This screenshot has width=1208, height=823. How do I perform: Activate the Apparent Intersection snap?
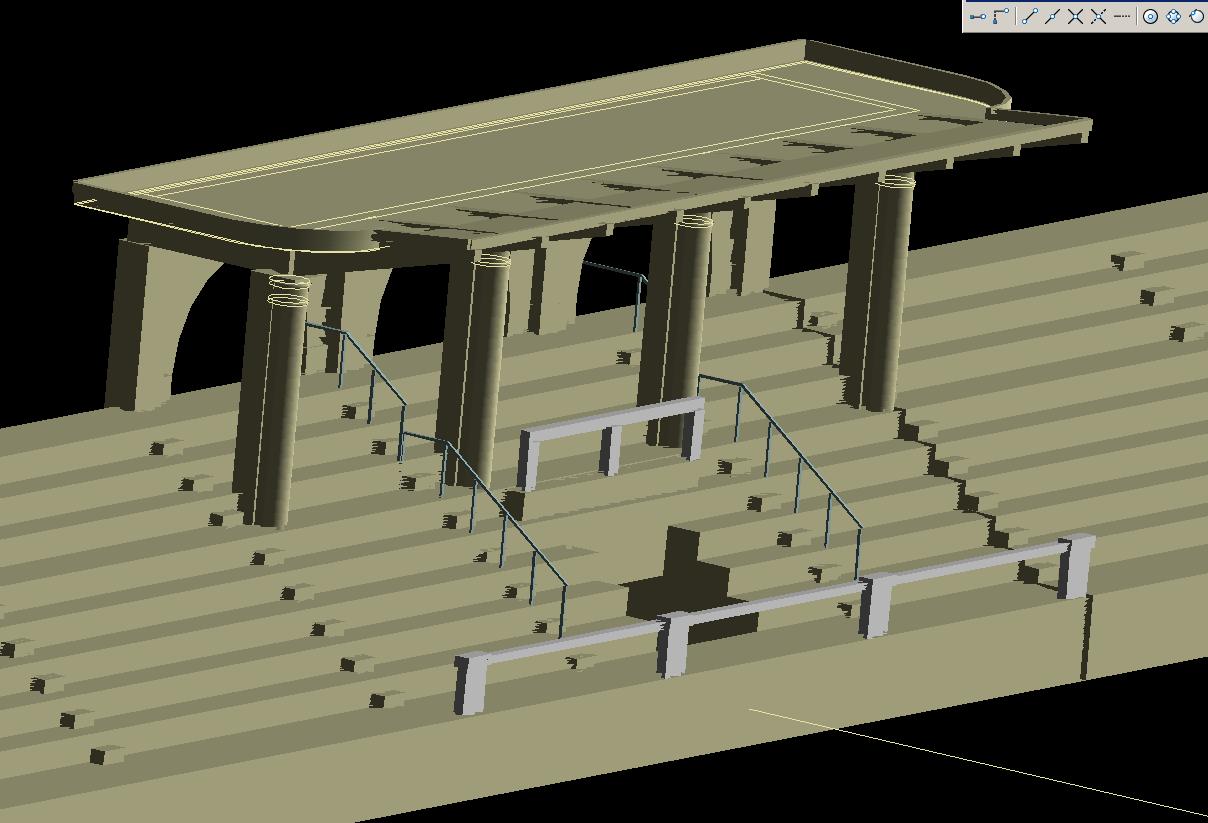[1098, 16]
